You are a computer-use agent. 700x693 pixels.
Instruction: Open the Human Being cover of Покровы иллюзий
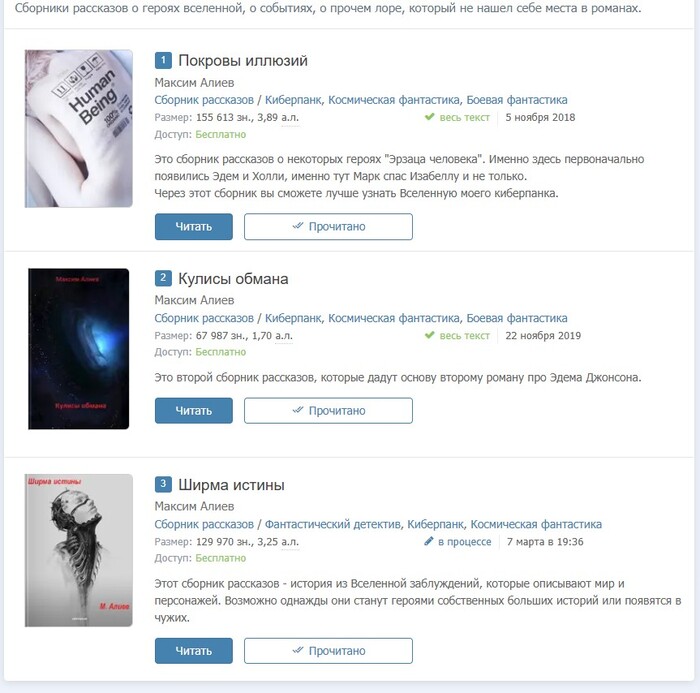[79, 129]
